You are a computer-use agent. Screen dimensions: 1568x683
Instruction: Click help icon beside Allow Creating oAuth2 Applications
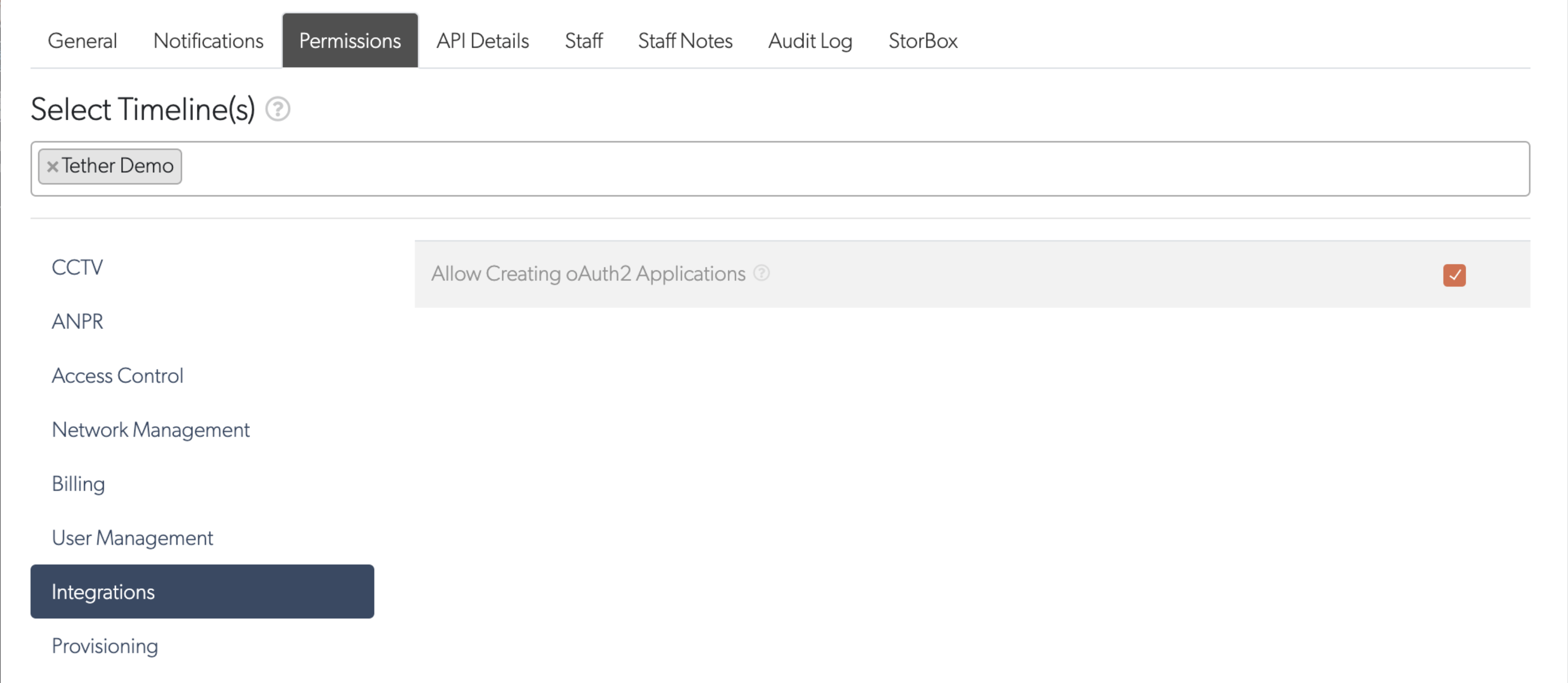coord(761,273)
